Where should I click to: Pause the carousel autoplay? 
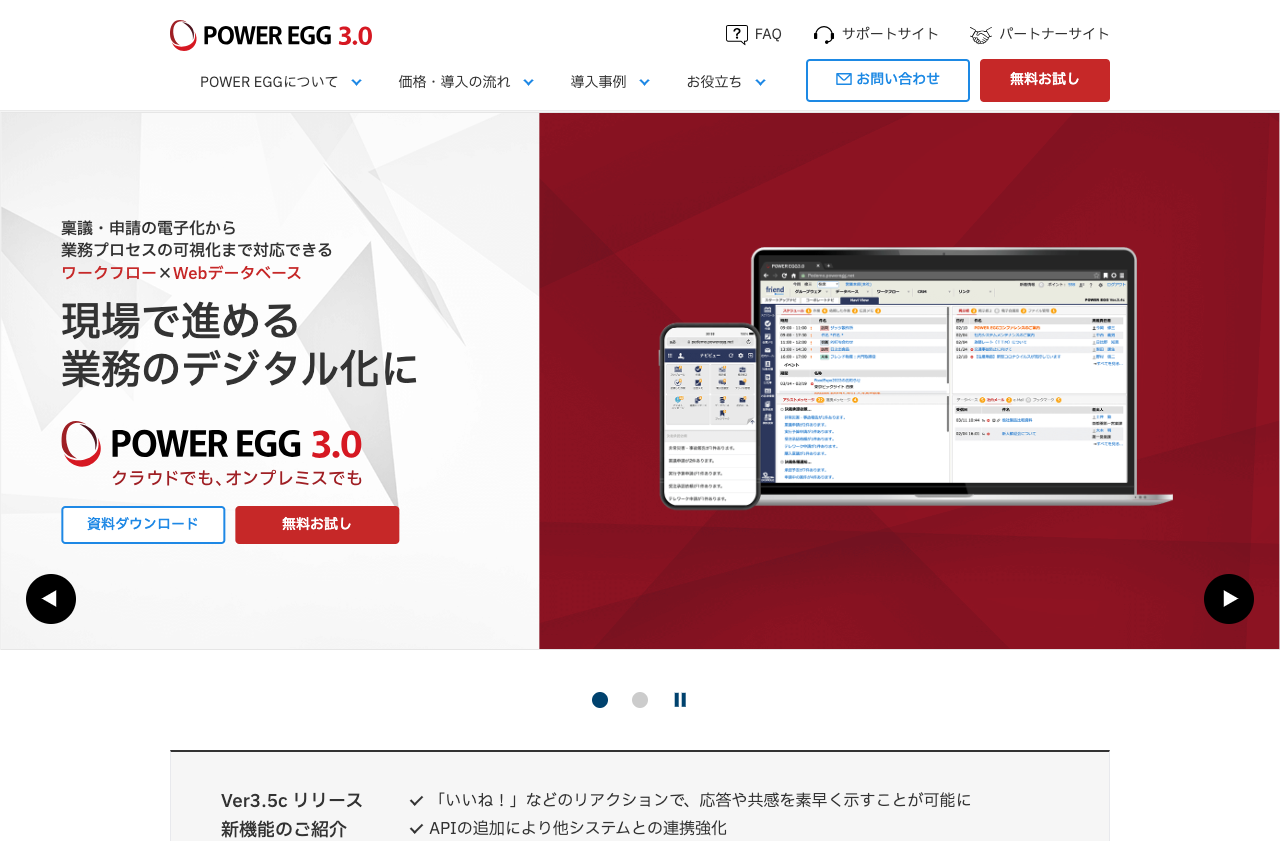click(680, 699)
